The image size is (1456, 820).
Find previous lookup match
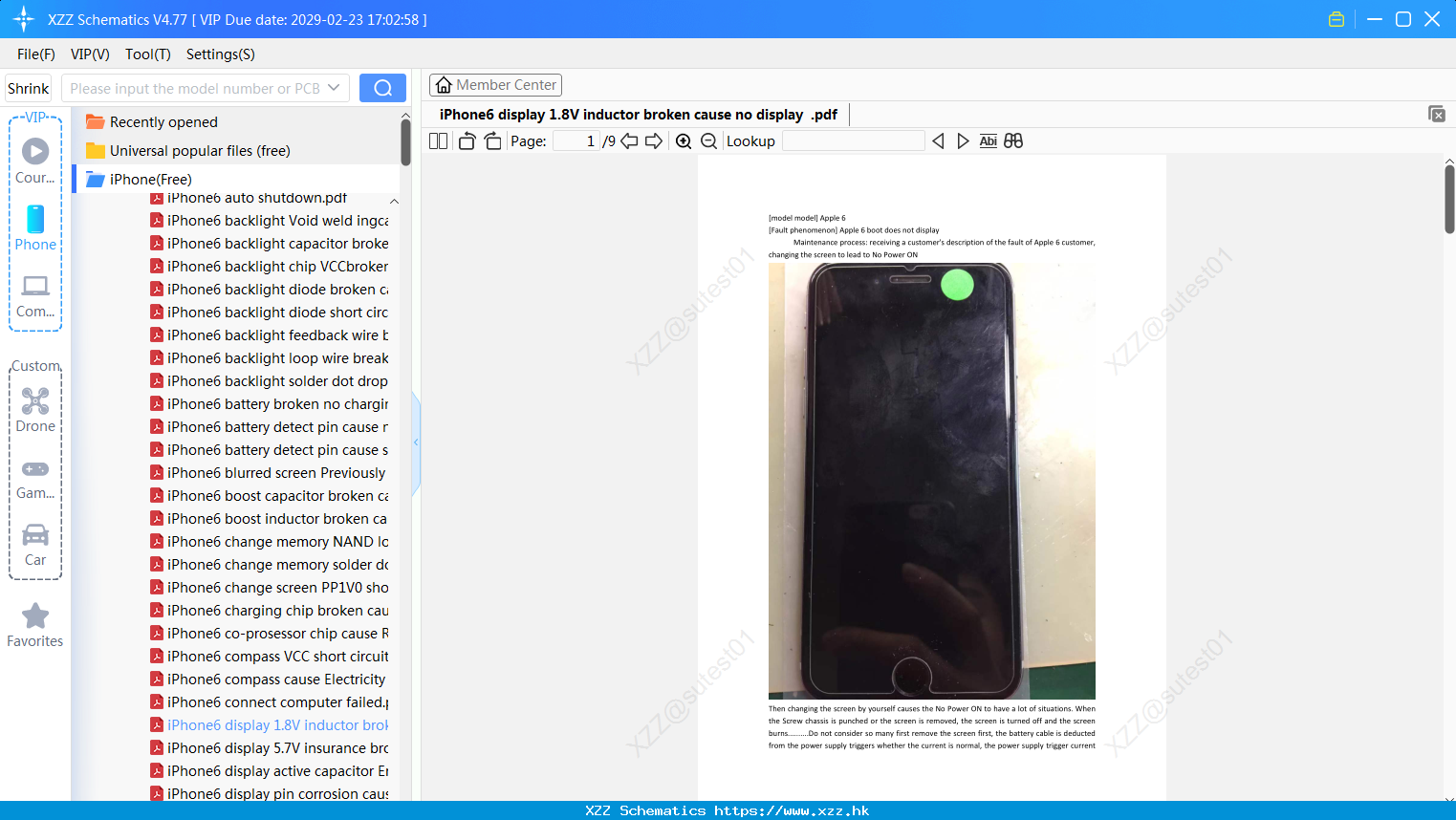click(x=938, y=140)
